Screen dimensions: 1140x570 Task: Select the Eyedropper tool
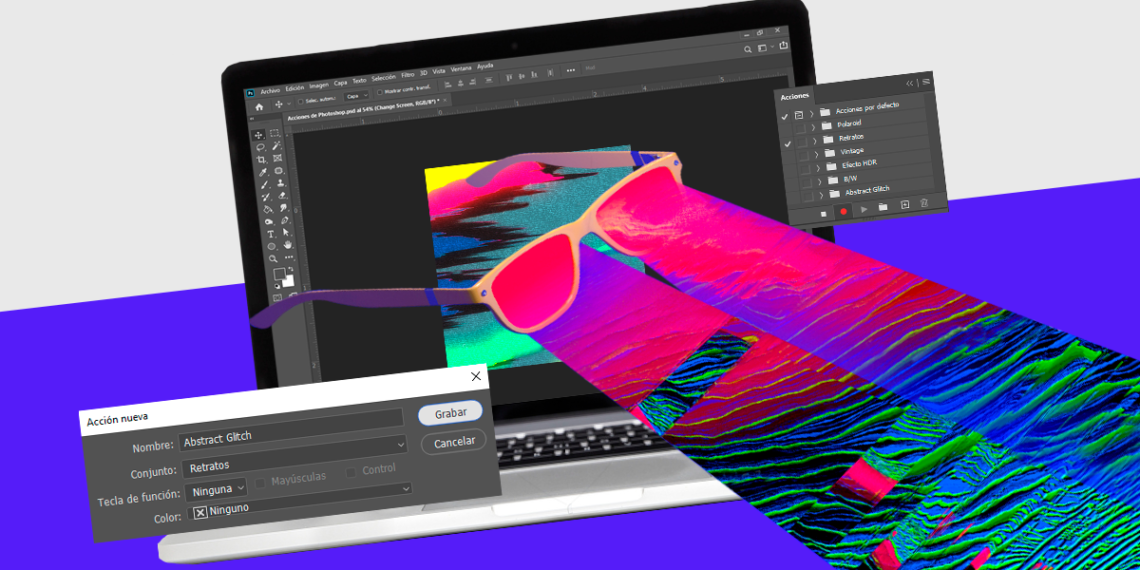coord(262,172)
